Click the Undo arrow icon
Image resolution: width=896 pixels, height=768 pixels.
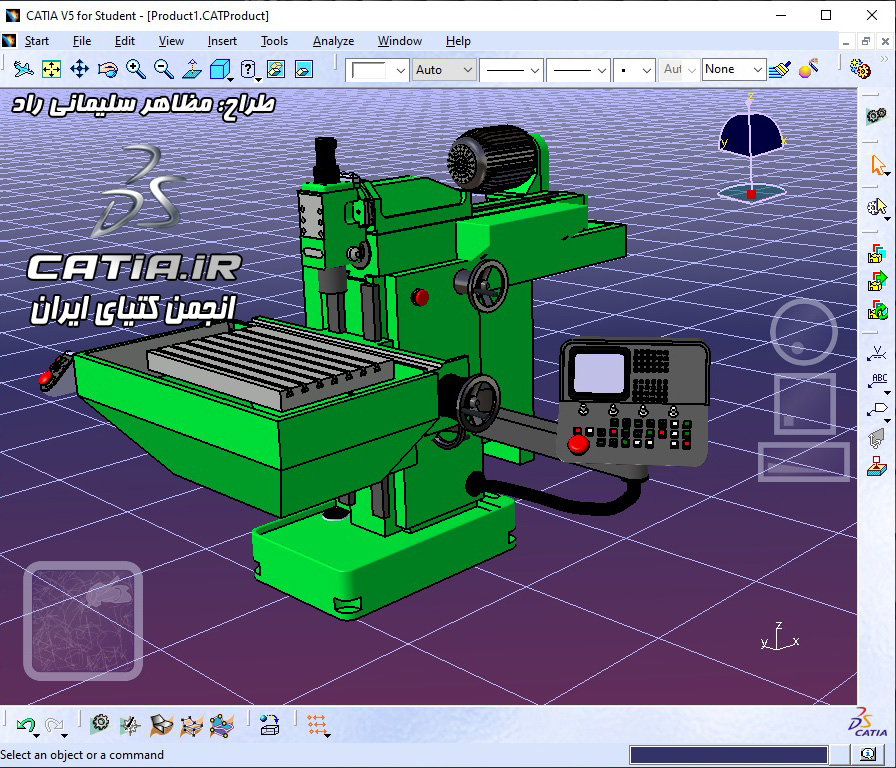(x=25, y=726)
